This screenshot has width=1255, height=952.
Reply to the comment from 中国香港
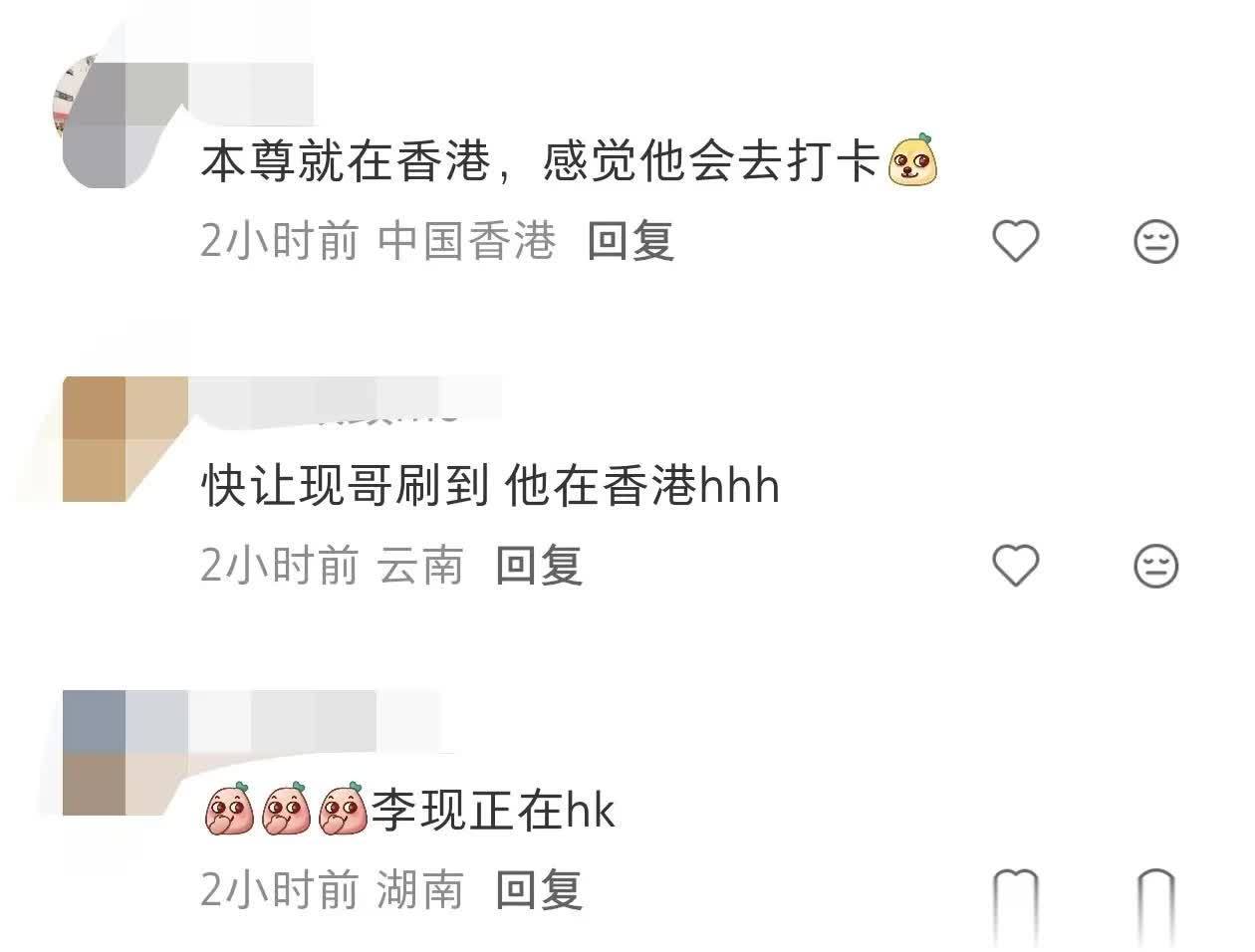click(630, 242)
